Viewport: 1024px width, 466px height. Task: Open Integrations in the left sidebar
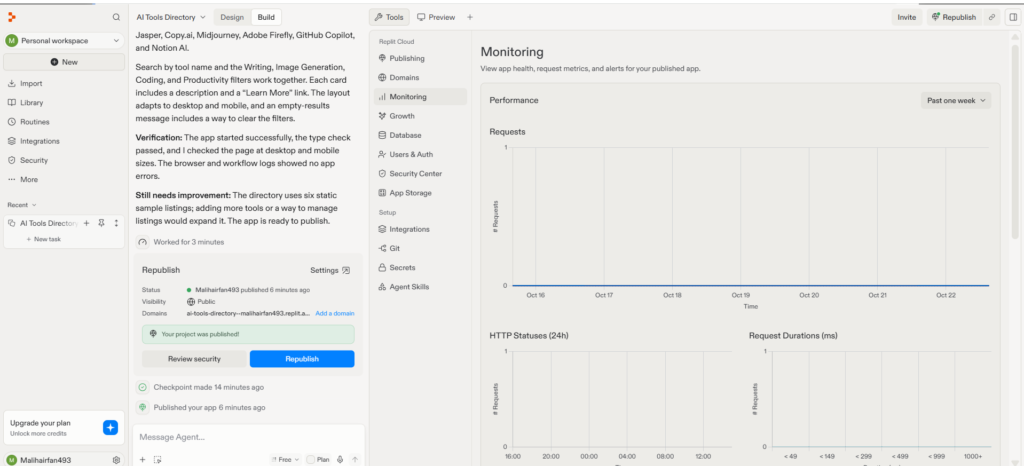tap(33, 141)
